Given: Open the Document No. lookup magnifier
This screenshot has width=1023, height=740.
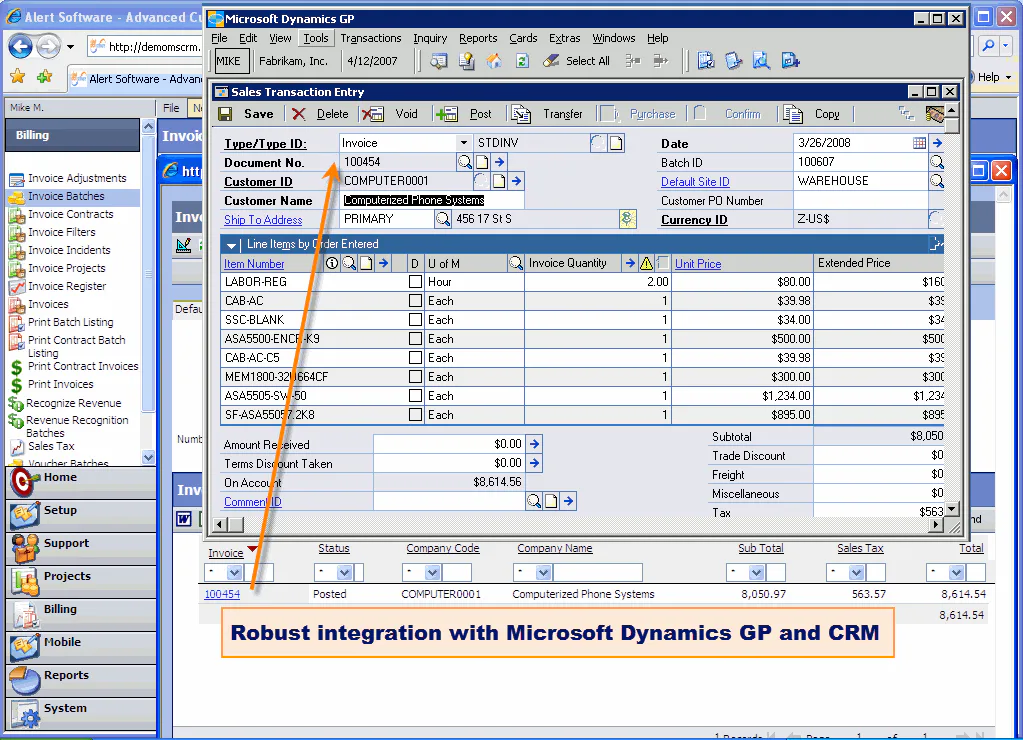Looking at the screenshot, I should (465, 162).
